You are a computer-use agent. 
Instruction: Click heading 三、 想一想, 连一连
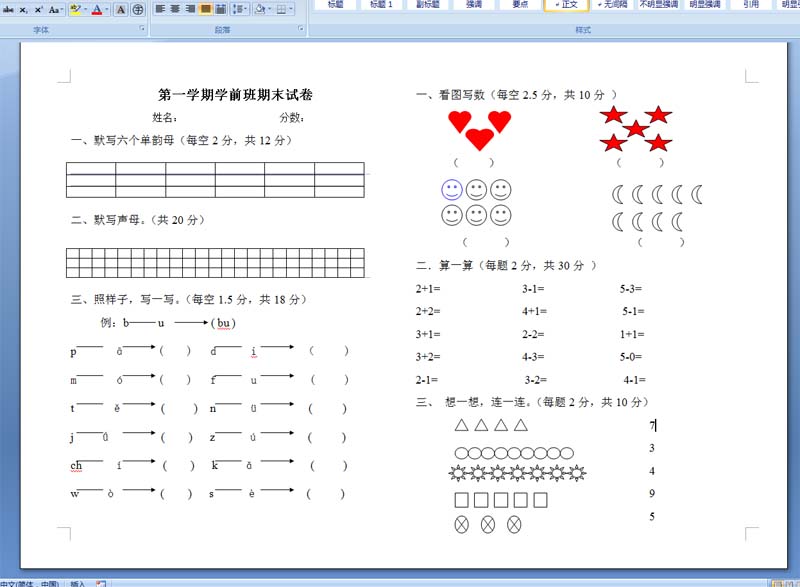532,402
